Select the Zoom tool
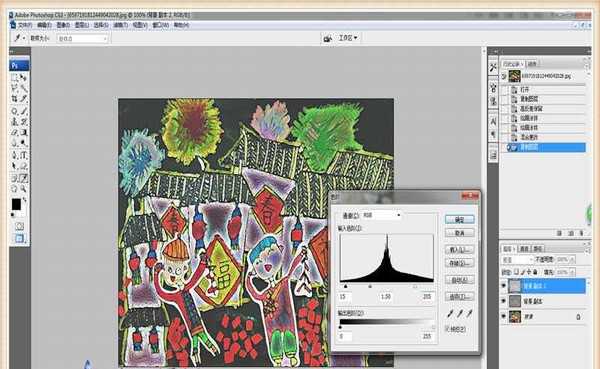The height and width of the screenshot is (369, 600). click(23, 189)
